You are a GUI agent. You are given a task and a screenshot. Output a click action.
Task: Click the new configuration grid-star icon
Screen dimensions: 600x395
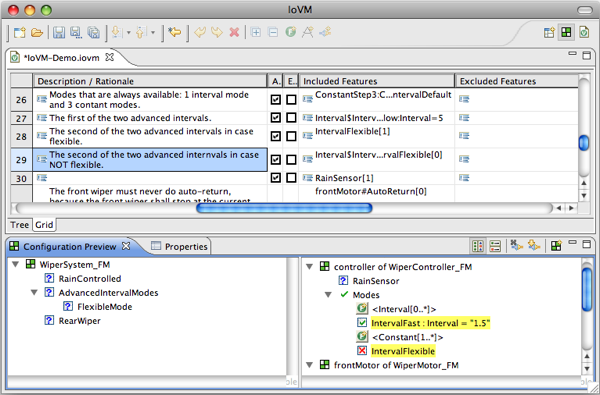(556, 246)
